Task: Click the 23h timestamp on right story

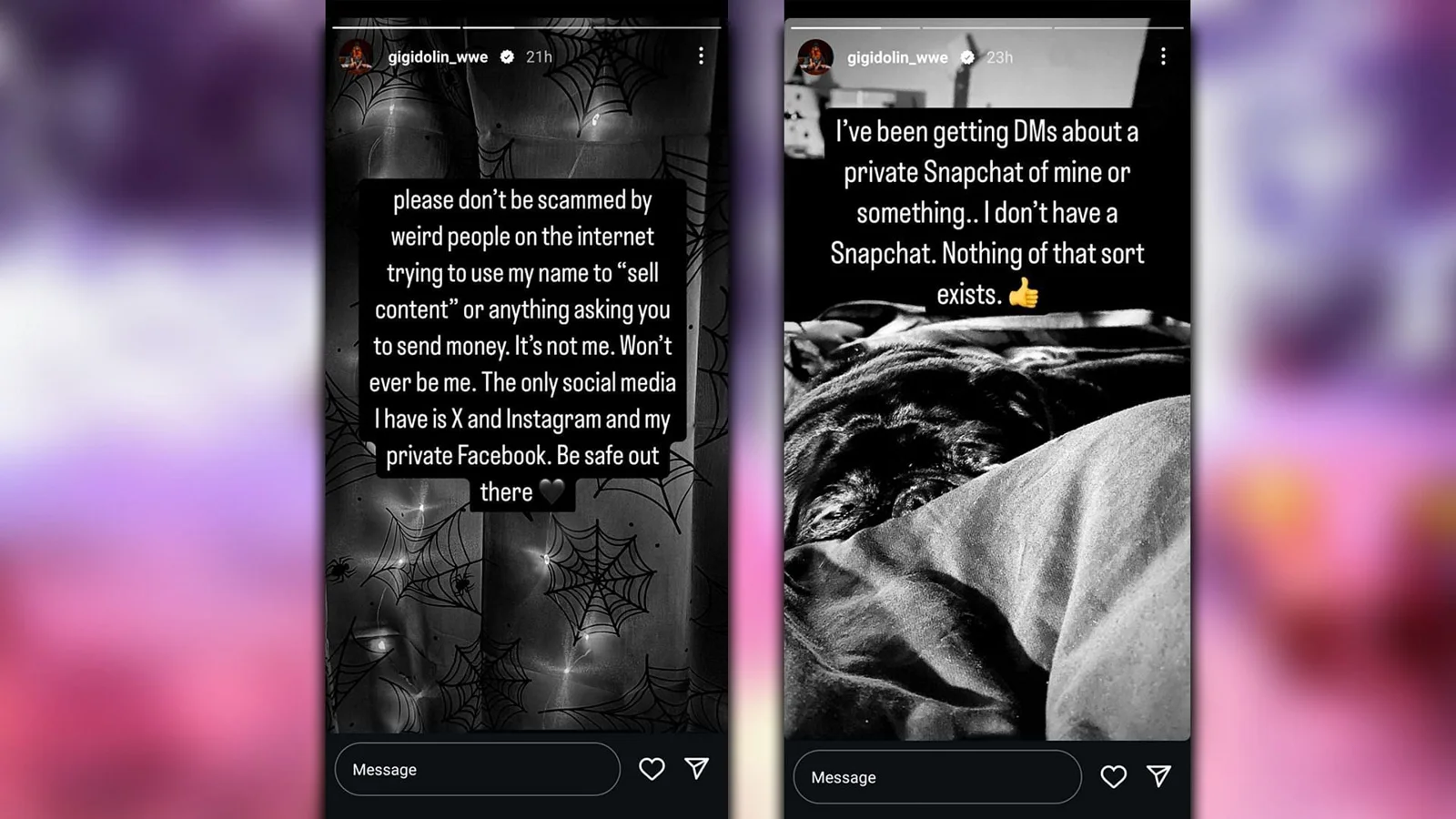Action: (999, 57)
